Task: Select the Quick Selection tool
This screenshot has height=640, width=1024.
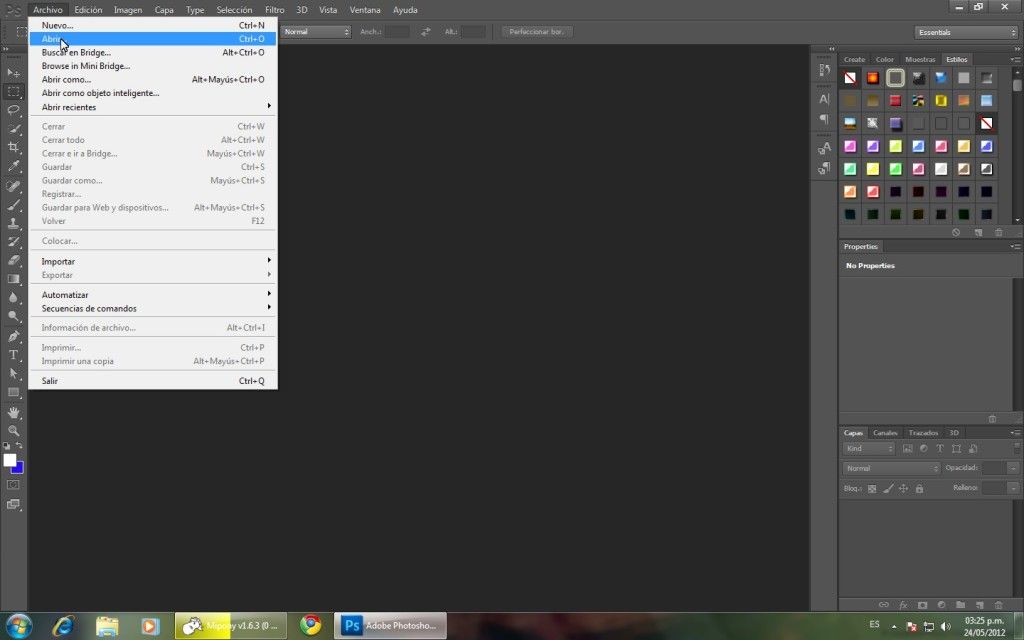Action: point(13,129)
